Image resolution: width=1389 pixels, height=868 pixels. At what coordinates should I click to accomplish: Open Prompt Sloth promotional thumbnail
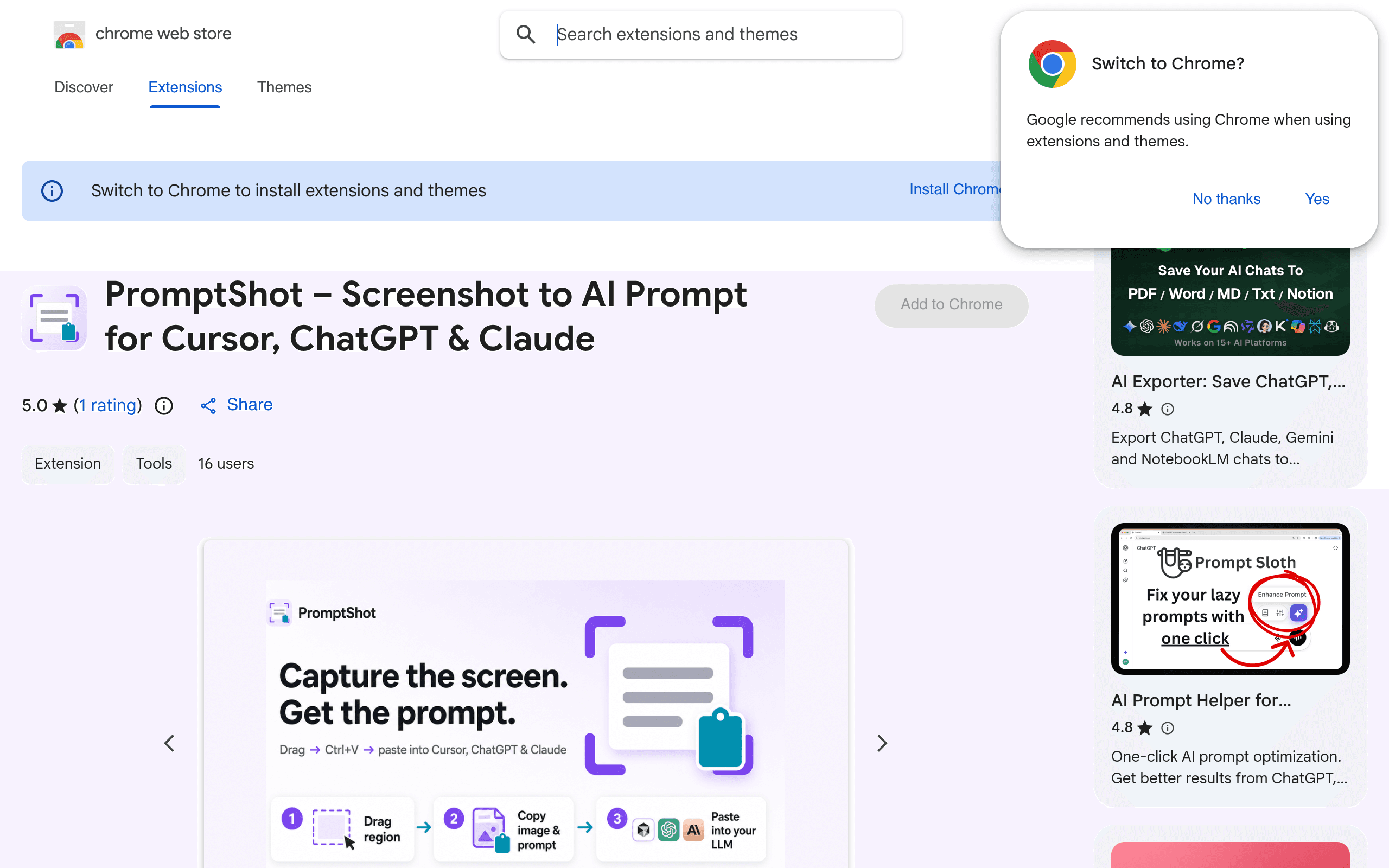click(x=1230, y=599)
